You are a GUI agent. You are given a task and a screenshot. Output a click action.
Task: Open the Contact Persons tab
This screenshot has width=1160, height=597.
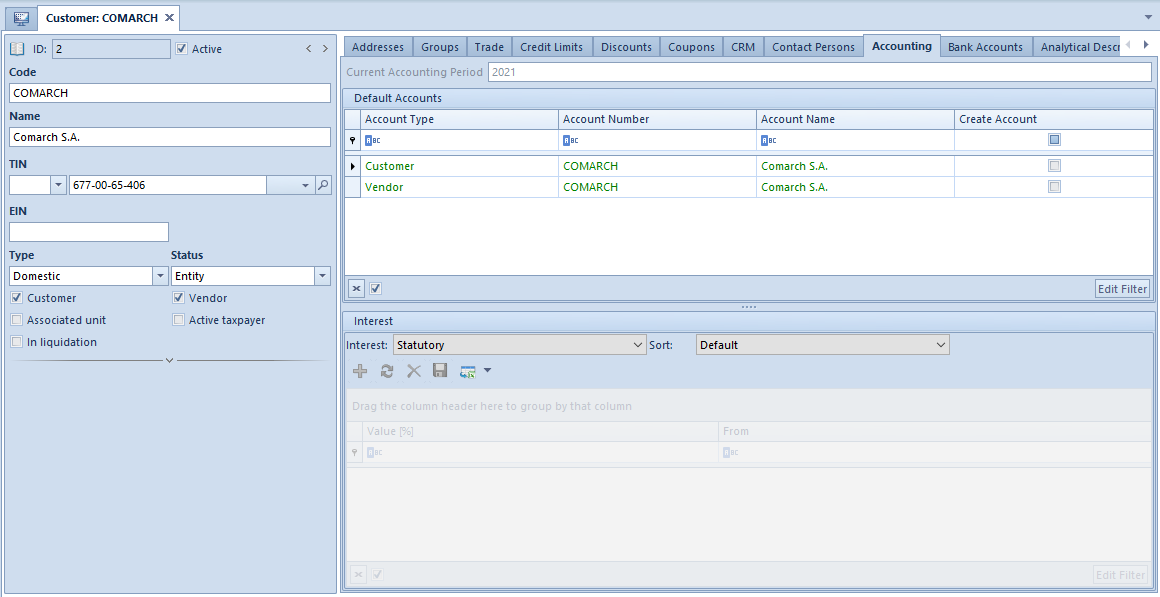(814, 47)
